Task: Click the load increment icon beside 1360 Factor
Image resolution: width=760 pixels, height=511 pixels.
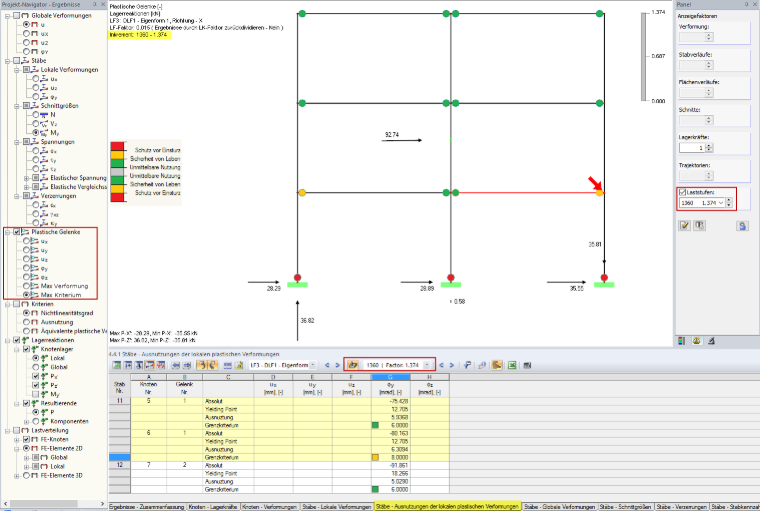Action: click(352, 365)
